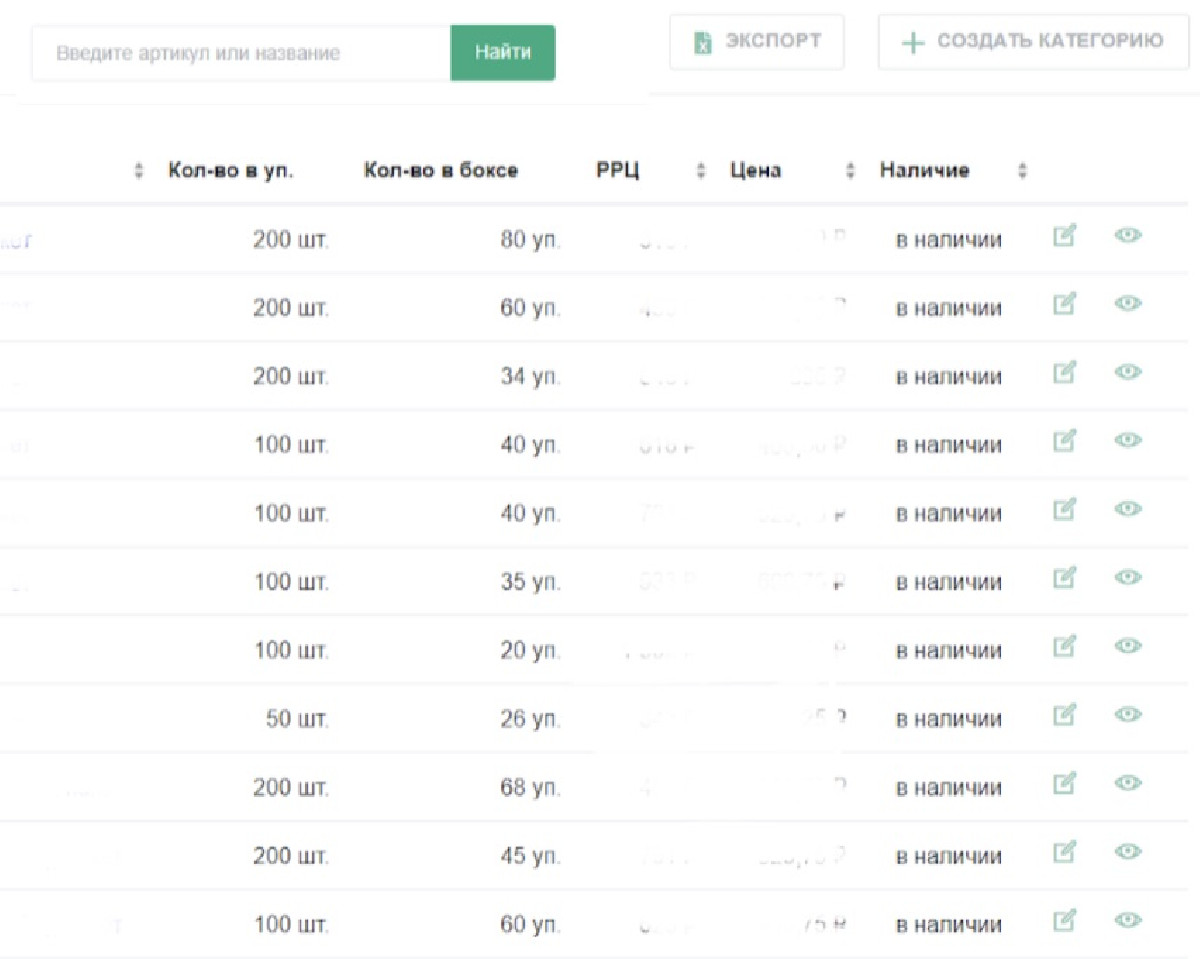Toggle eye icon for 68 уп. row
The width and height of the screenshot is (1200, 959).
tap(1128, 784)
